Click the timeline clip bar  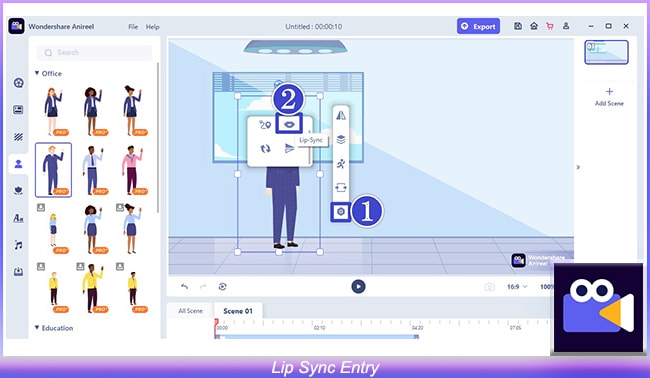click(318, 337)
